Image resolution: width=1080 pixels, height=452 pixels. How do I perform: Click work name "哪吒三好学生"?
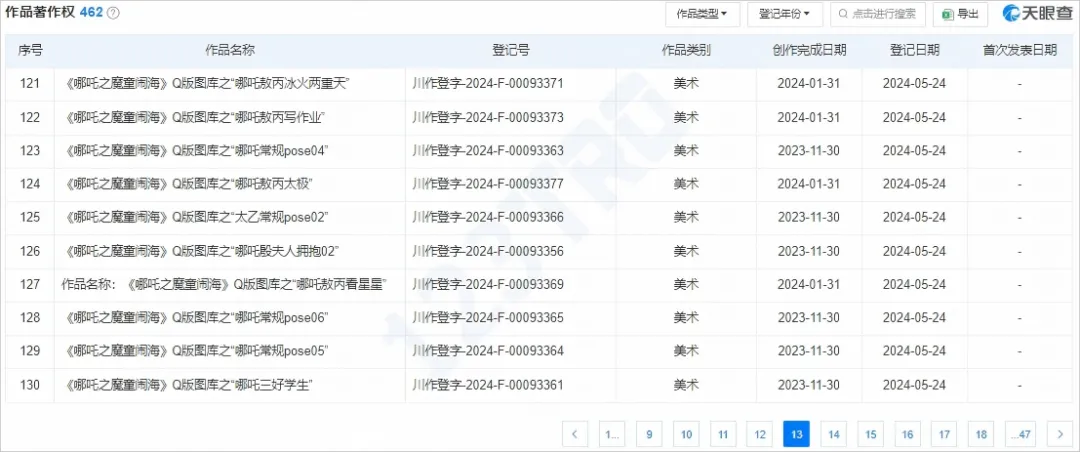click(189, 384)
